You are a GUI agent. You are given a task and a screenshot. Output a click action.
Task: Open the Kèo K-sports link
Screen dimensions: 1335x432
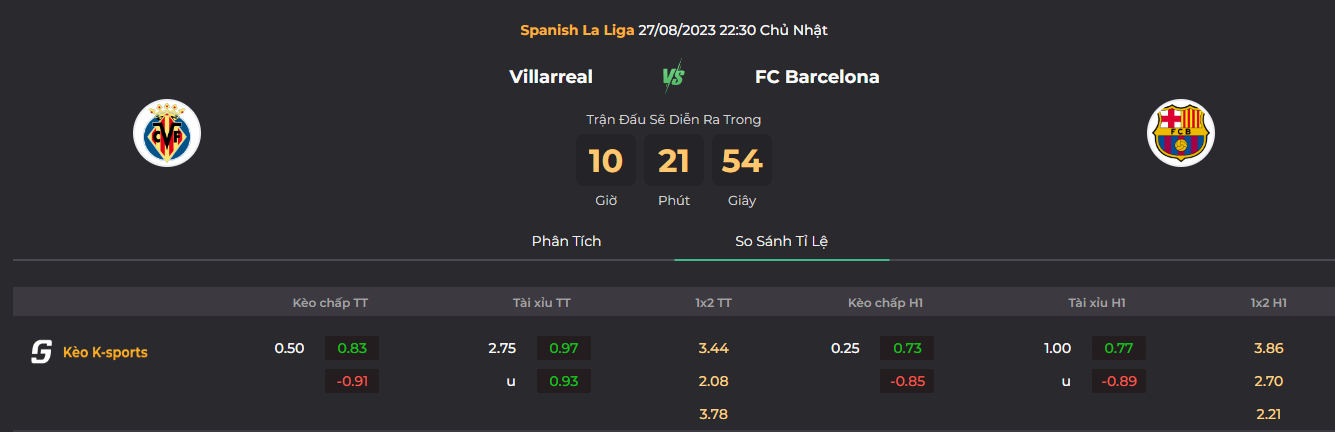click(105, 352)
